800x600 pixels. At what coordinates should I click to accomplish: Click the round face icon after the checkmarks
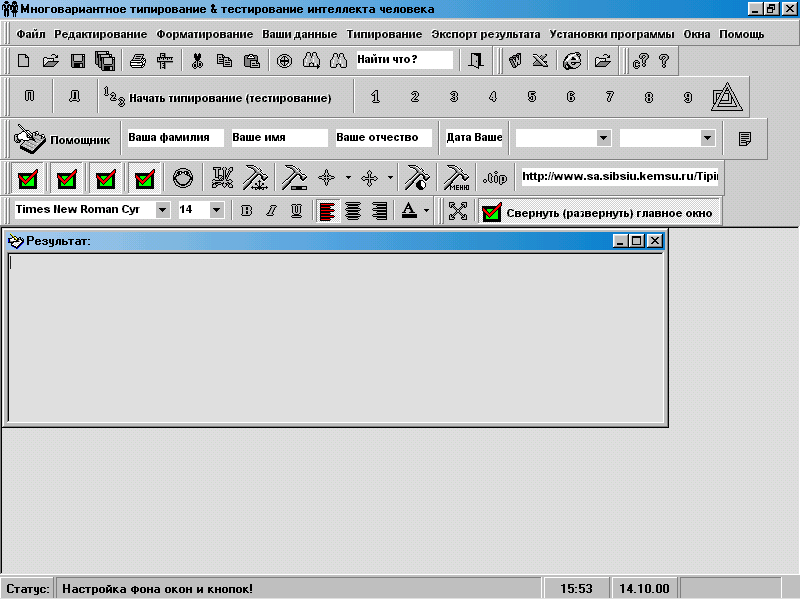point(183,178)
